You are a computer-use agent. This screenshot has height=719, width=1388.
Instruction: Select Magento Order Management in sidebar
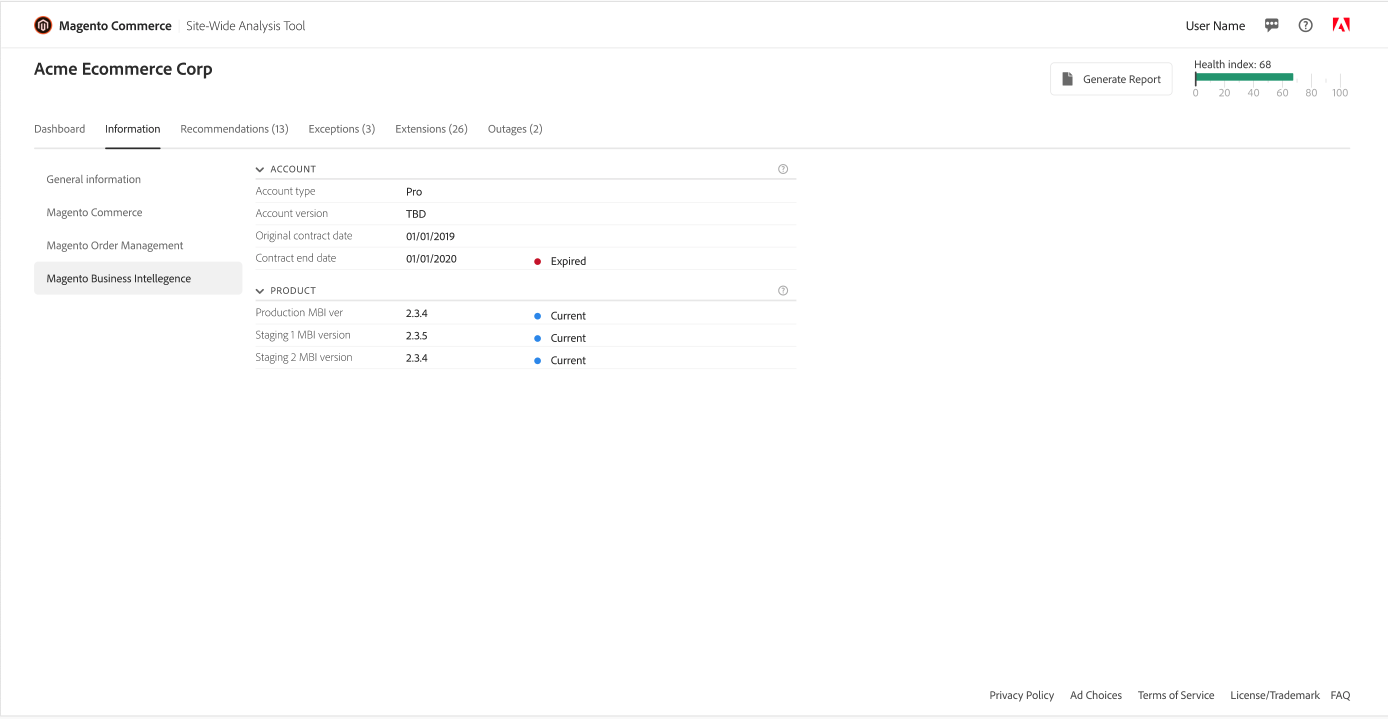coord(115,246)
